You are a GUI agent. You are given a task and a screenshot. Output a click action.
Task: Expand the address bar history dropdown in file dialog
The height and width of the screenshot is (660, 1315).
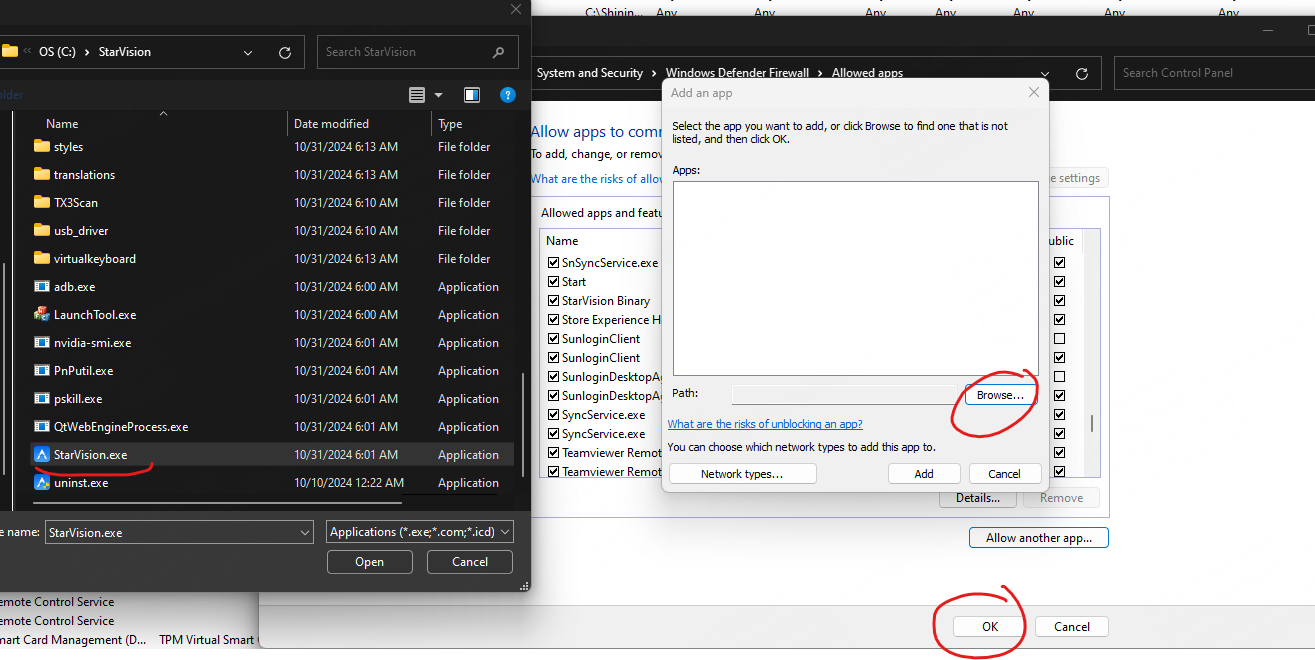click(248, 52)
